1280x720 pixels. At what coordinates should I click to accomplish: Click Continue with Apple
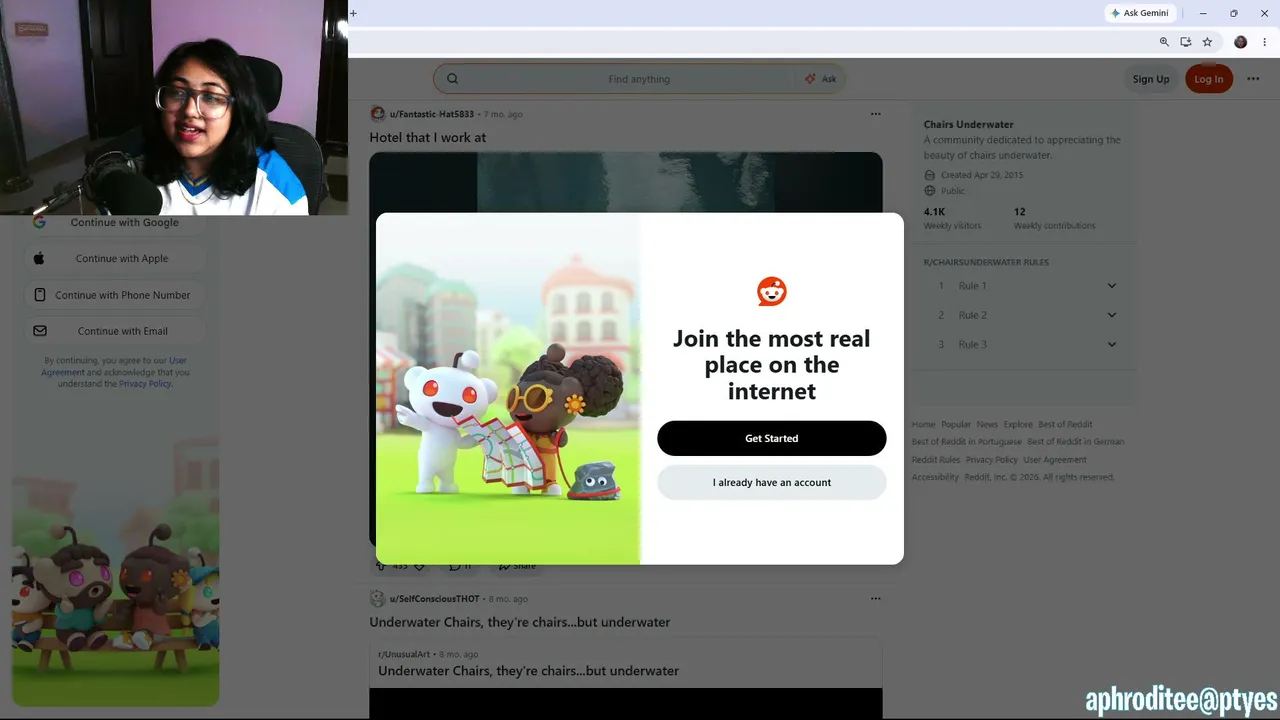[x=115, y=259]
